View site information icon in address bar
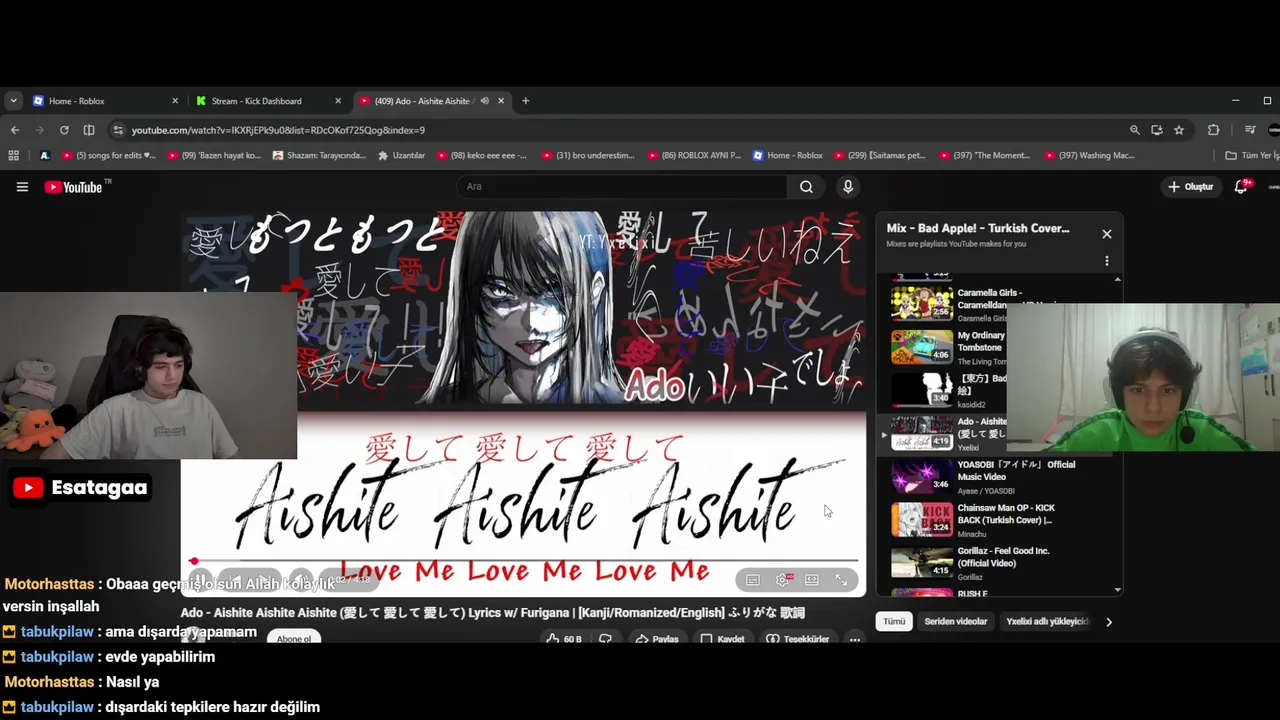This screenshot has width=1280, height=720. (x=118, y=130)
